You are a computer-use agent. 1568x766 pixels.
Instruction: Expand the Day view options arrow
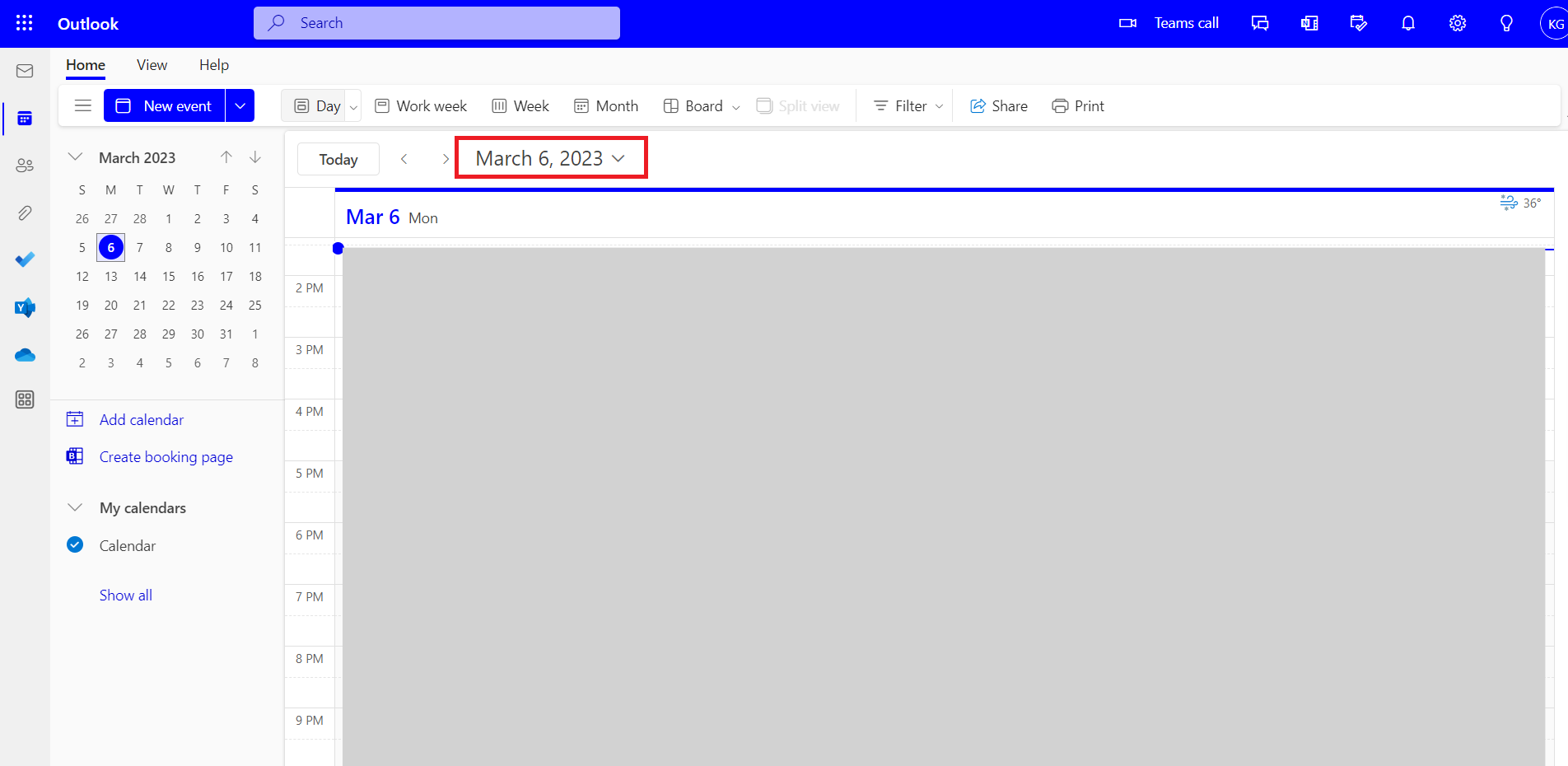coord(353,107)
